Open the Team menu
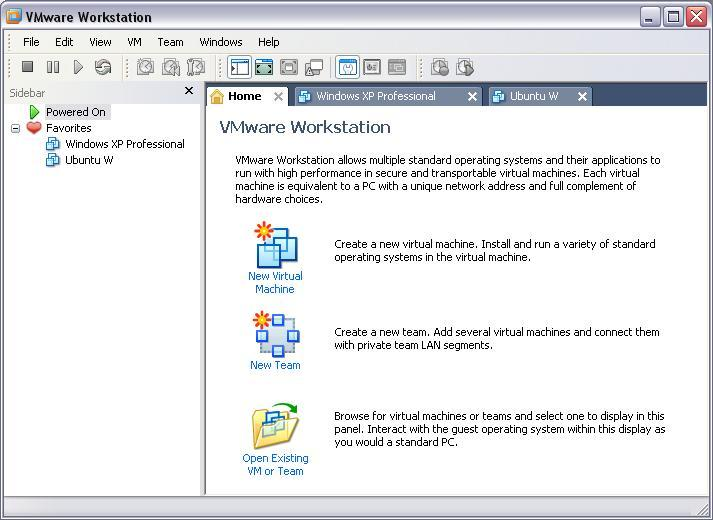This screenshot has width=713, height=520. 171,42
